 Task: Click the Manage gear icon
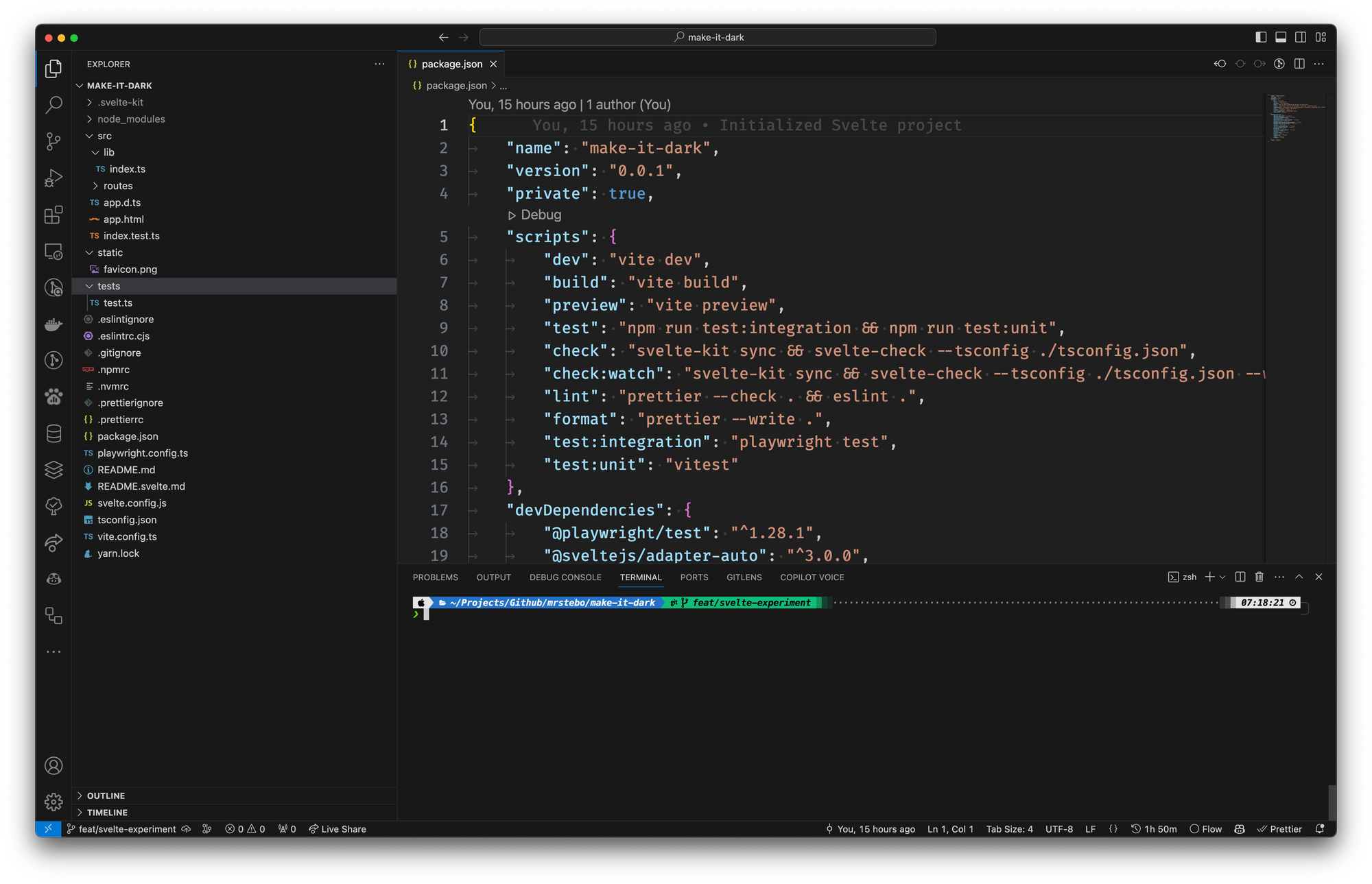54,802
